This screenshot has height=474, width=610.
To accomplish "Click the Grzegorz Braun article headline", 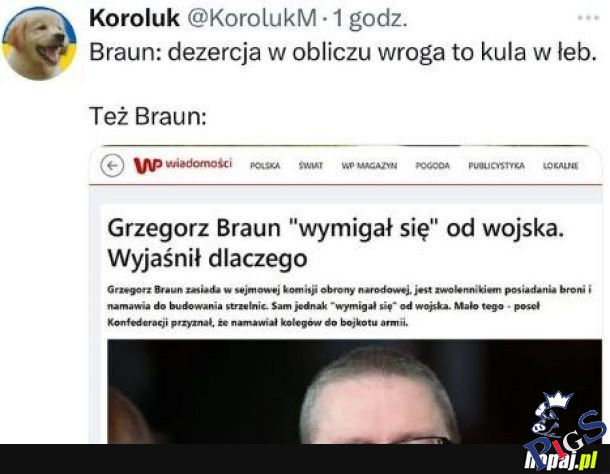I will point(336,243).
